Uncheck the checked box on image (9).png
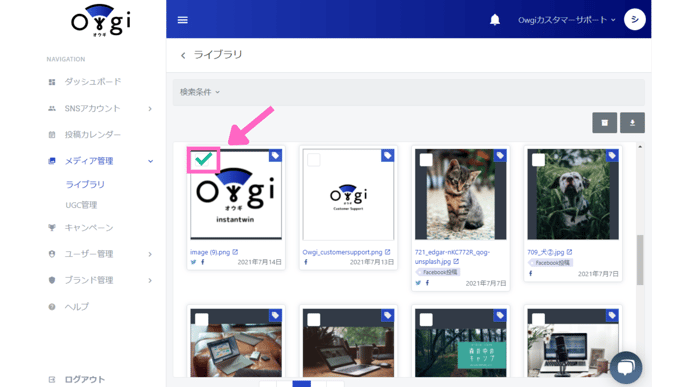The height and width of the screenshot is (387, 688). [x=203, y=160]
